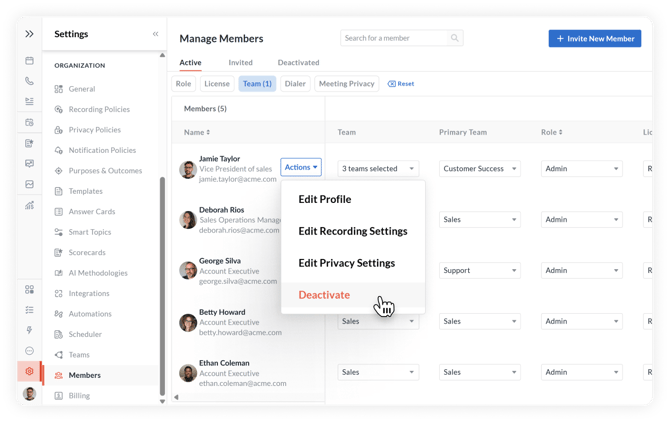670x422 pixels.
Task: Click the Invite New Member button
Action: click(594, 39)
